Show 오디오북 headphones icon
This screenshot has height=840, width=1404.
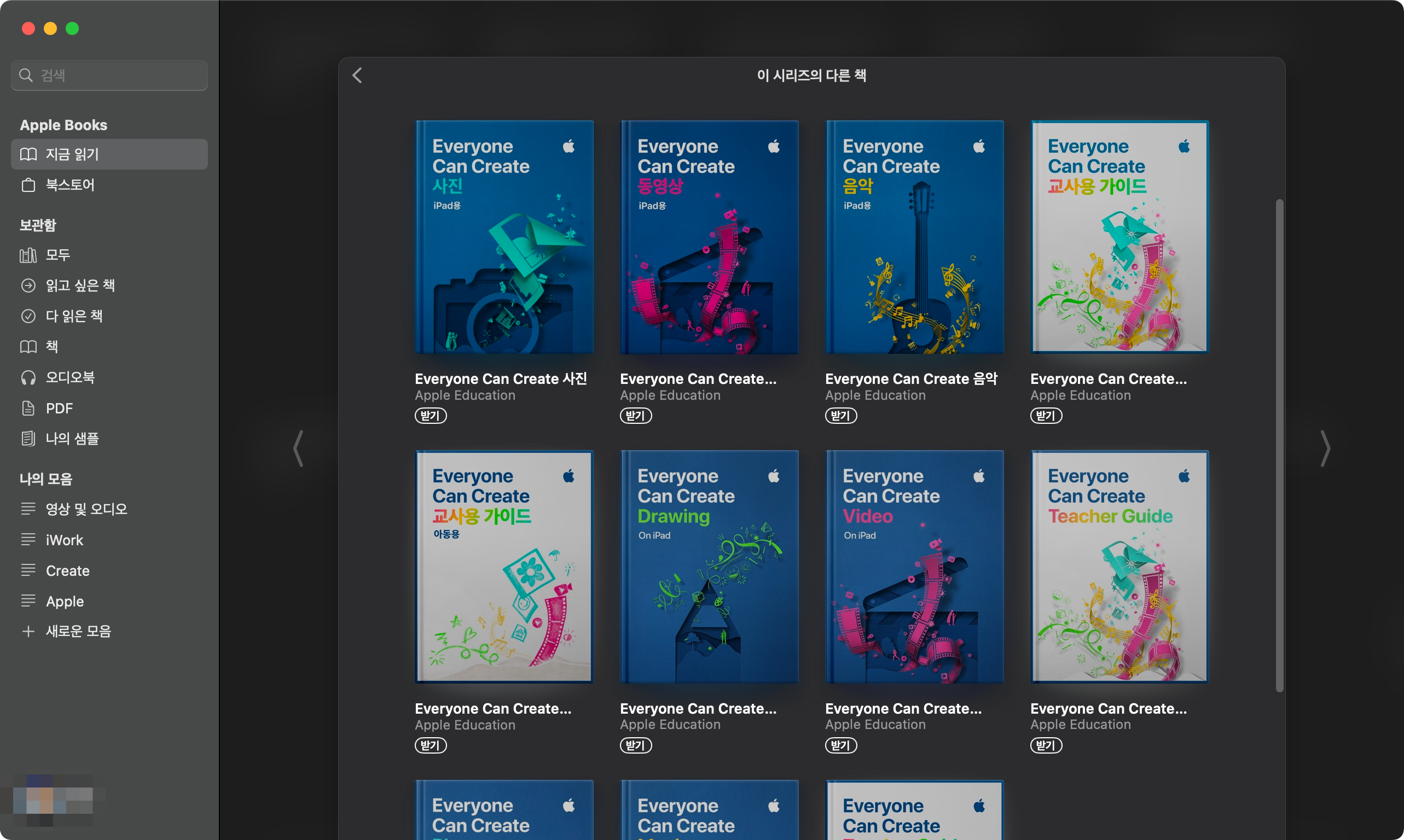28,377
